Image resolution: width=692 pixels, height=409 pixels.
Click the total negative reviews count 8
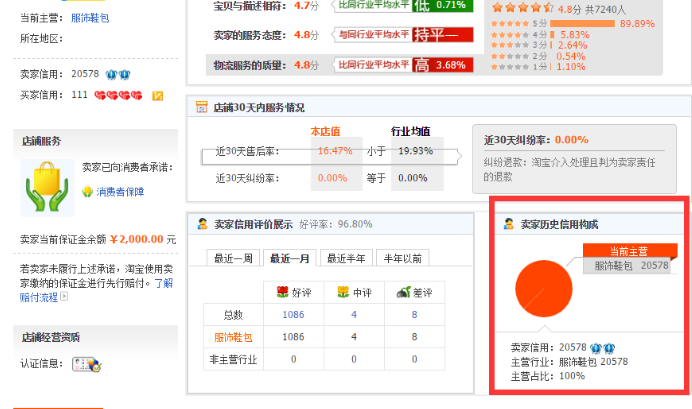coord(414,315)
